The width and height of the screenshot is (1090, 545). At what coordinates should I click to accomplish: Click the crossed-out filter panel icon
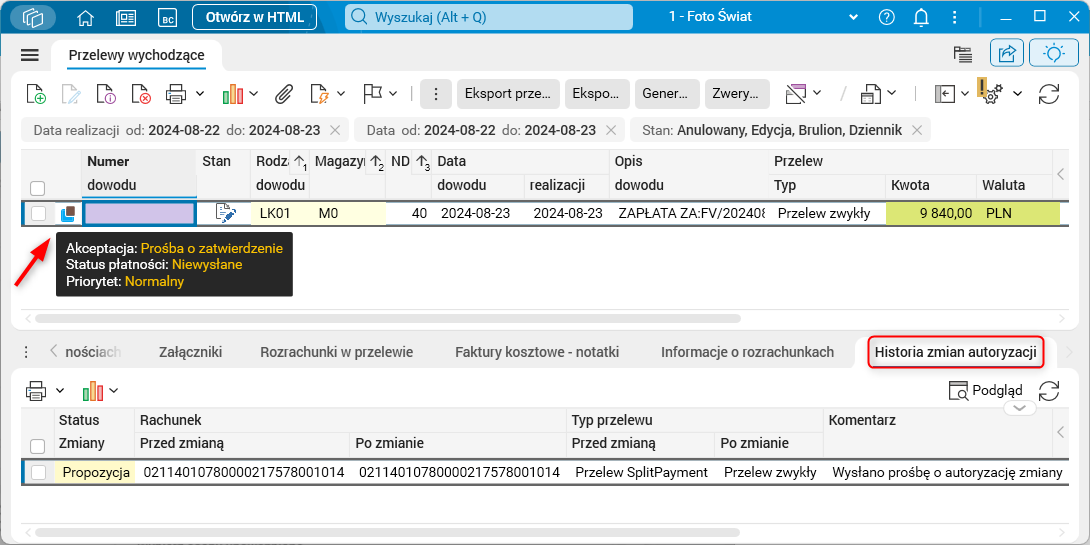[x=795, y=93]
